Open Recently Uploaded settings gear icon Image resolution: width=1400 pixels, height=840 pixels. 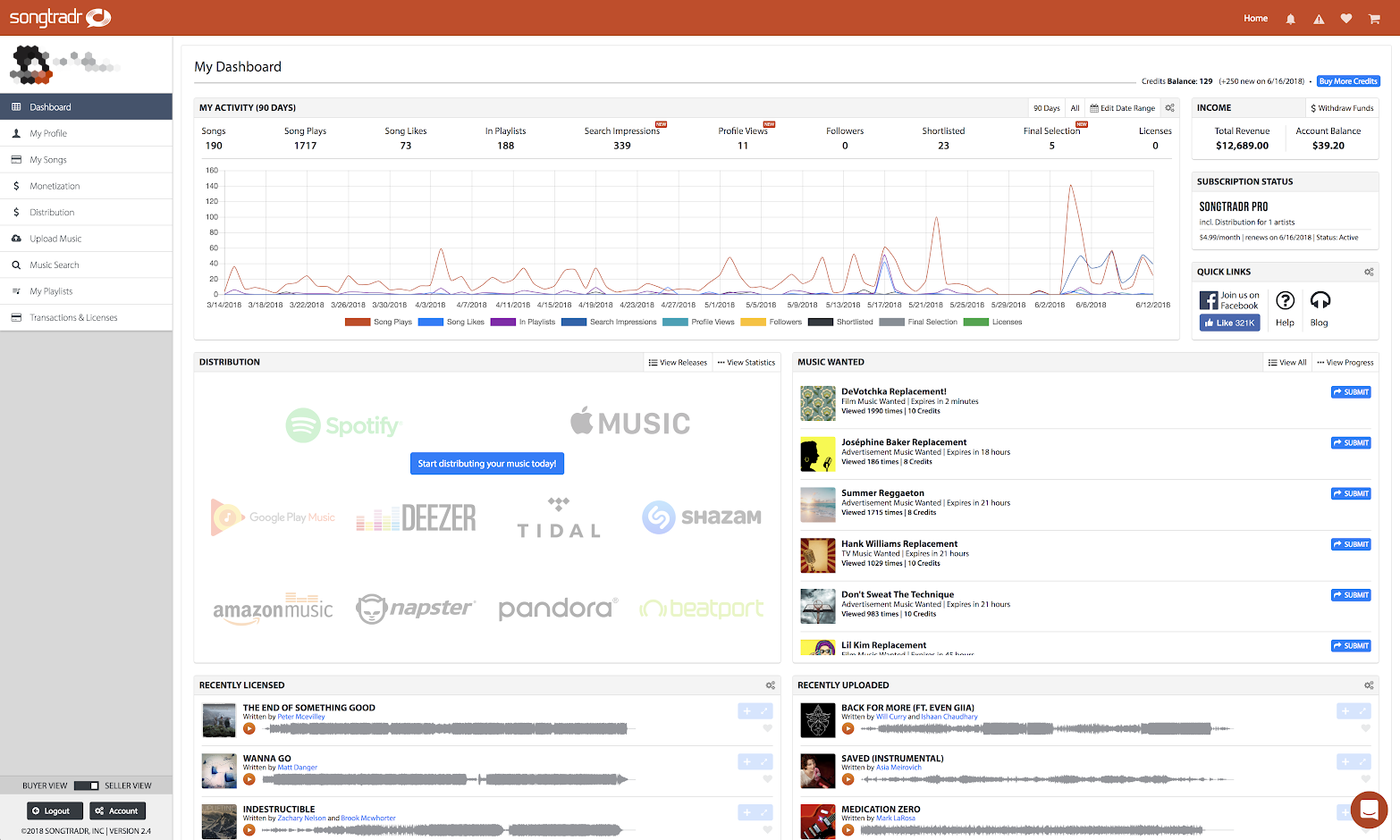point(1369,685)
